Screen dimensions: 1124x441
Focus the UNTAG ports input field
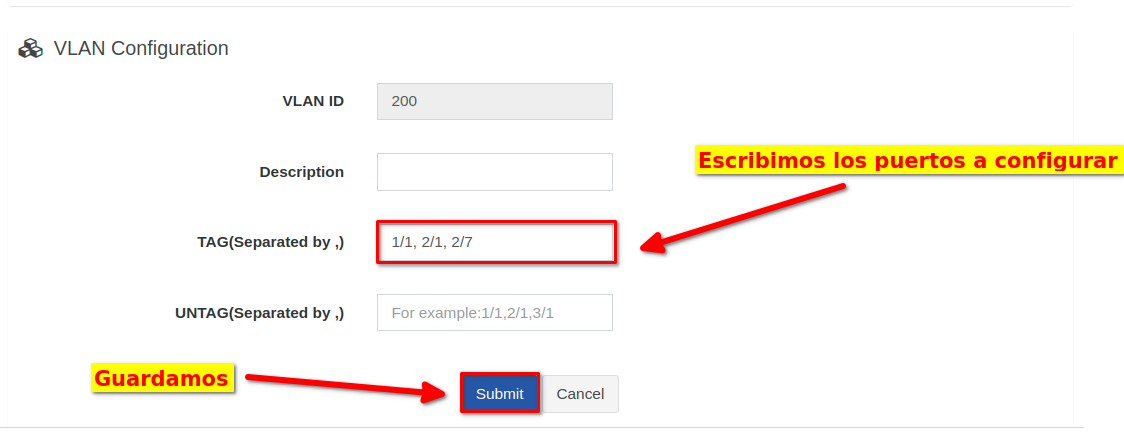click(x=494, y=313)
